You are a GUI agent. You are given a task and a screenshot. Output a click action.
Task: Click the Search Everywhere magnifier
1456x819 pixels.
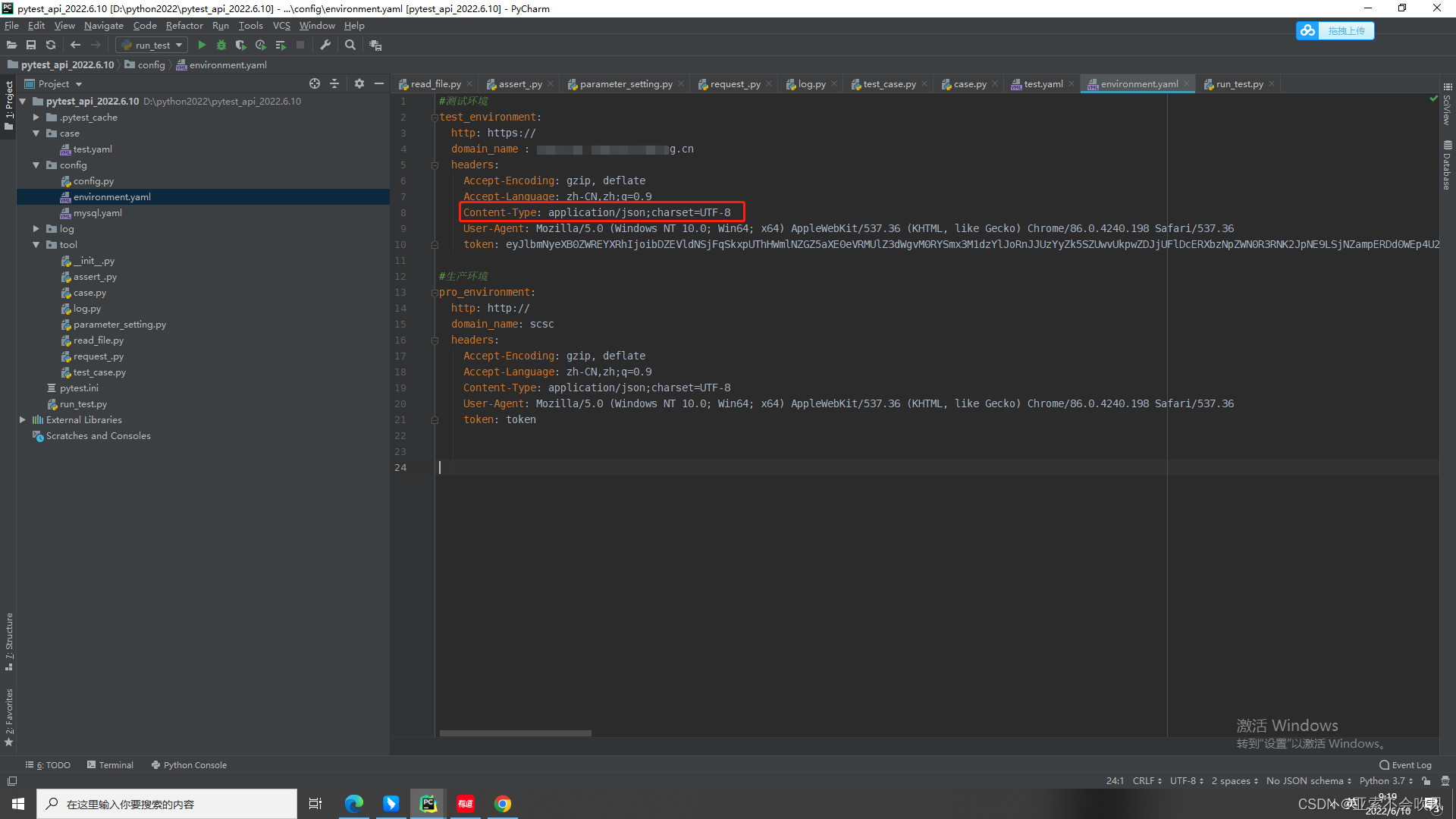(x=350, y=45)
